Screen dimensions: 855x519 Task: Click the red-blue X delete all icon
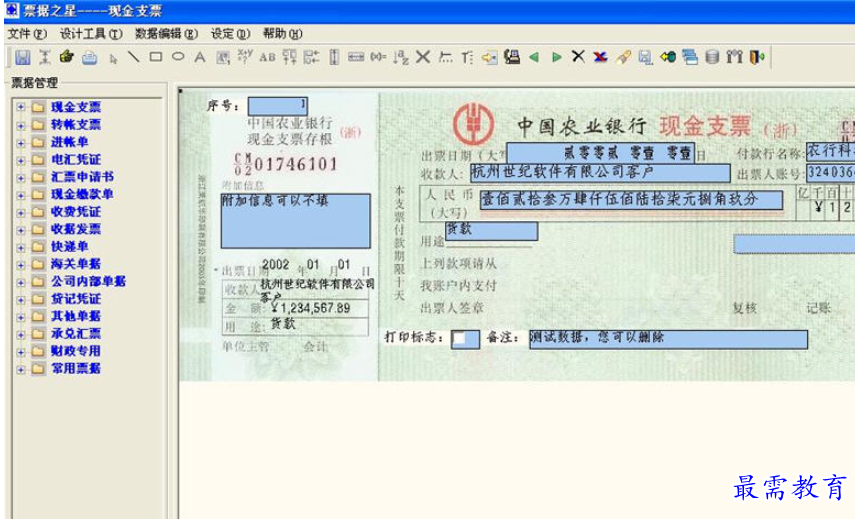click(x=600, y=57)
